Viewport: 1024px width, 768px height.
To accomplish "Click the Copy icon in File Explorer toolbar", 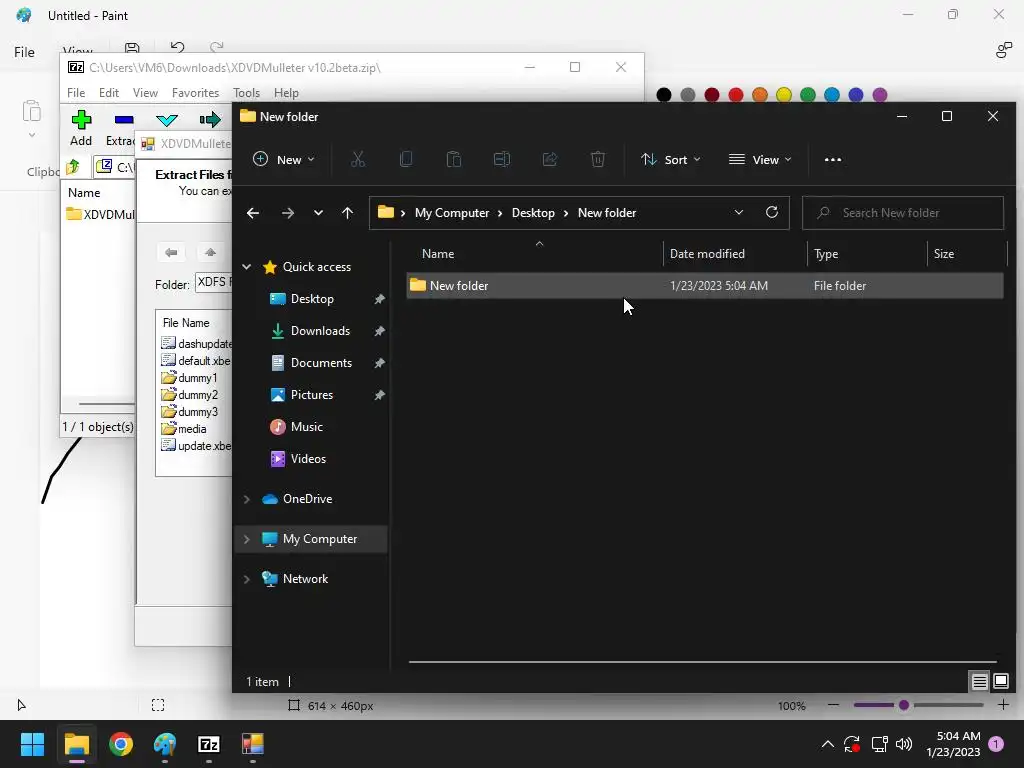I will click(406, 159).
